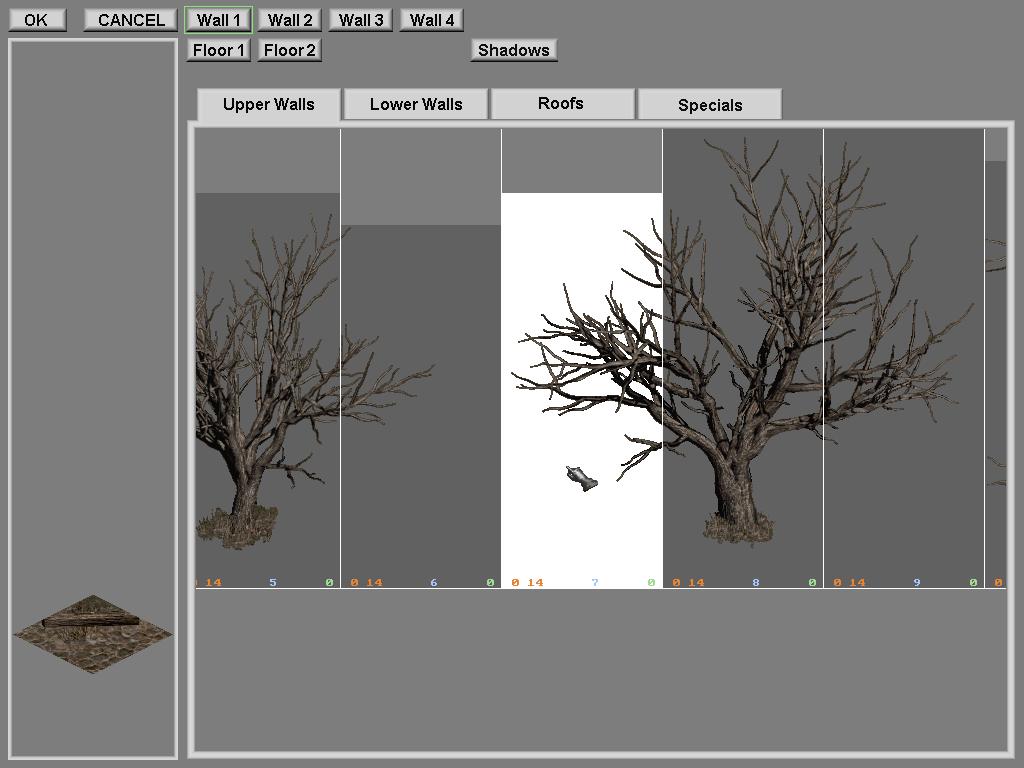
Task: Click the isometric floor tile preview
Action: pyautogui.click(x=92, y=633)
